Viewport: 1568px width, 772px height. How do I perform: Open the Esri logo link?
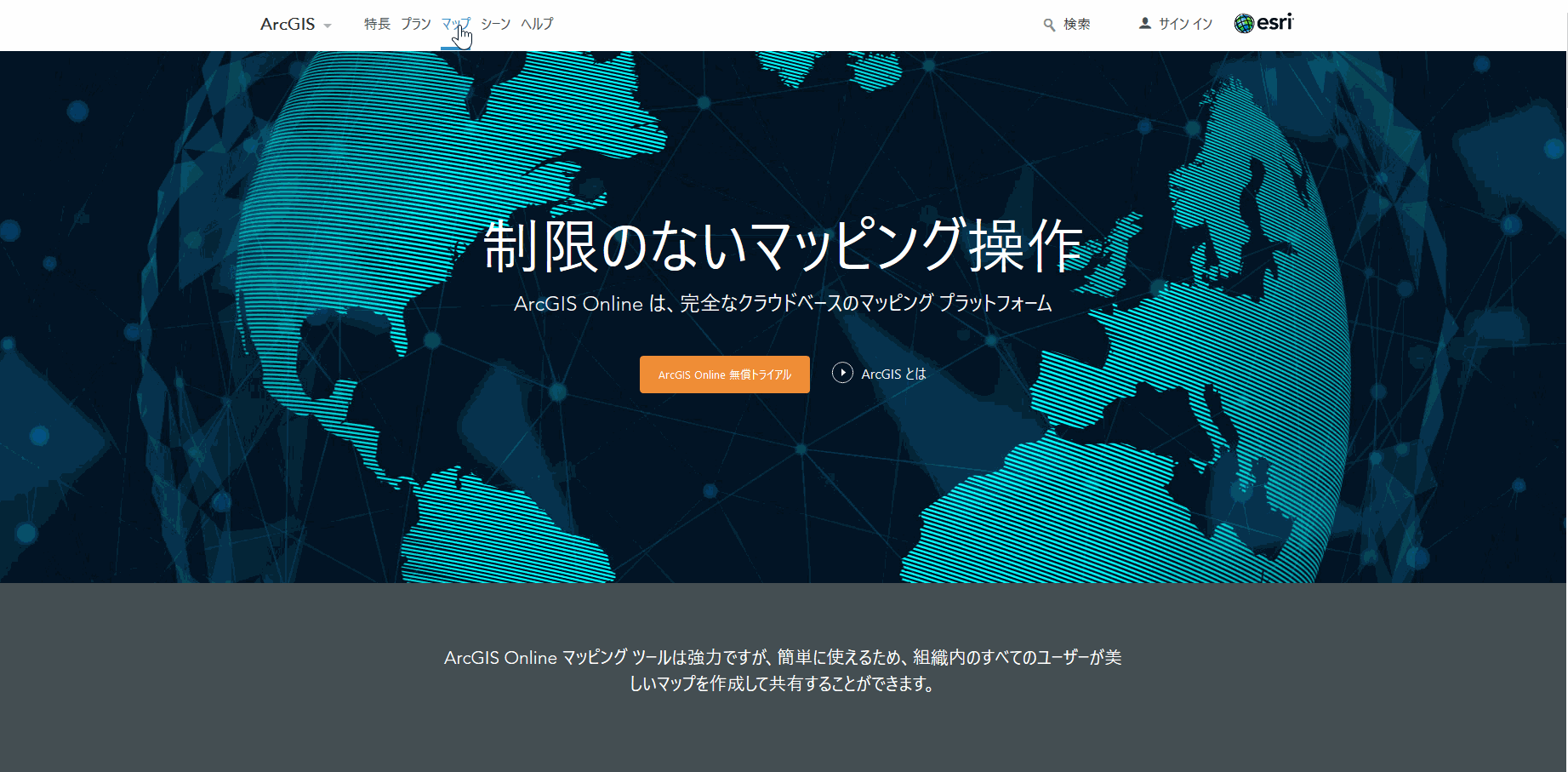tap(1264, 23)
